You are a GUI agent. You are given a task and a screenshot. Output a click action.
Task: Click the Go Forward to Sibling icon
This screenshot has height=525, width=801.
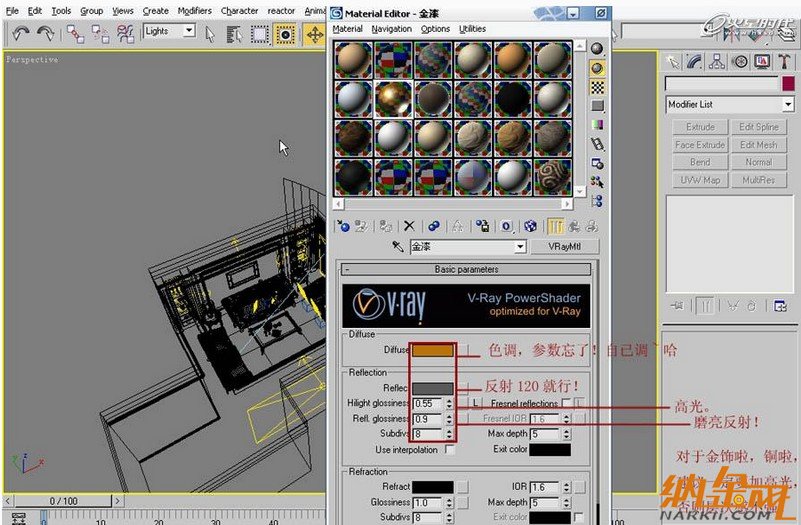592,226
